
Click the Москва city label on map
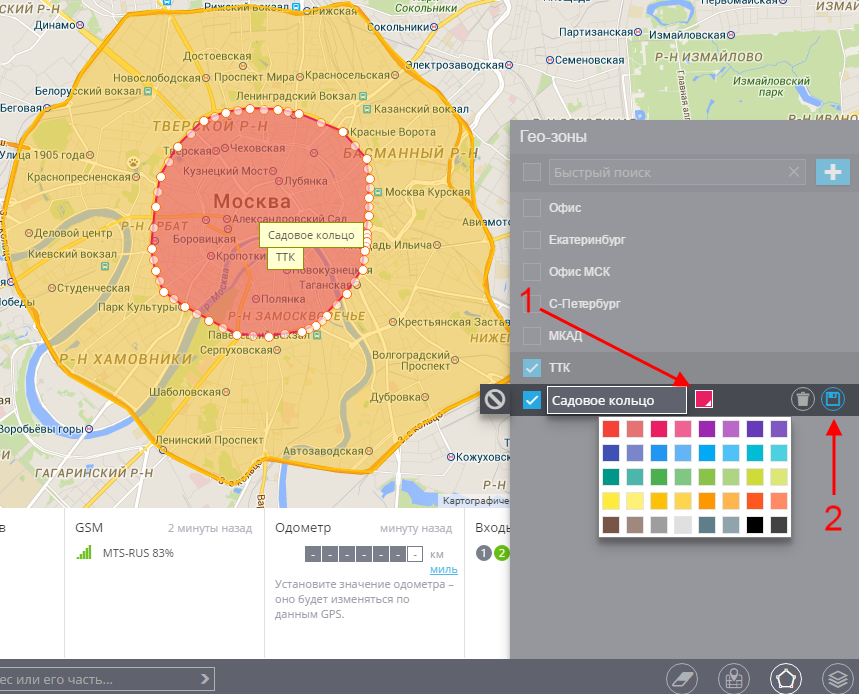coord(252,202)
